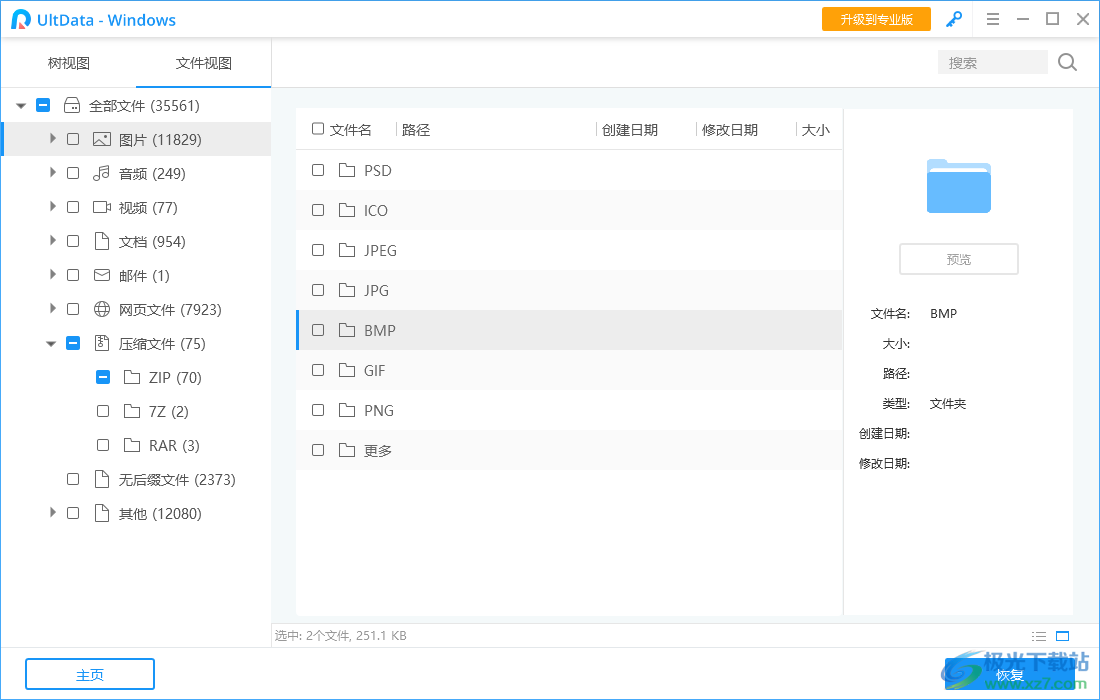
Task: Expand the 其他 tree node
Action: 52,513
